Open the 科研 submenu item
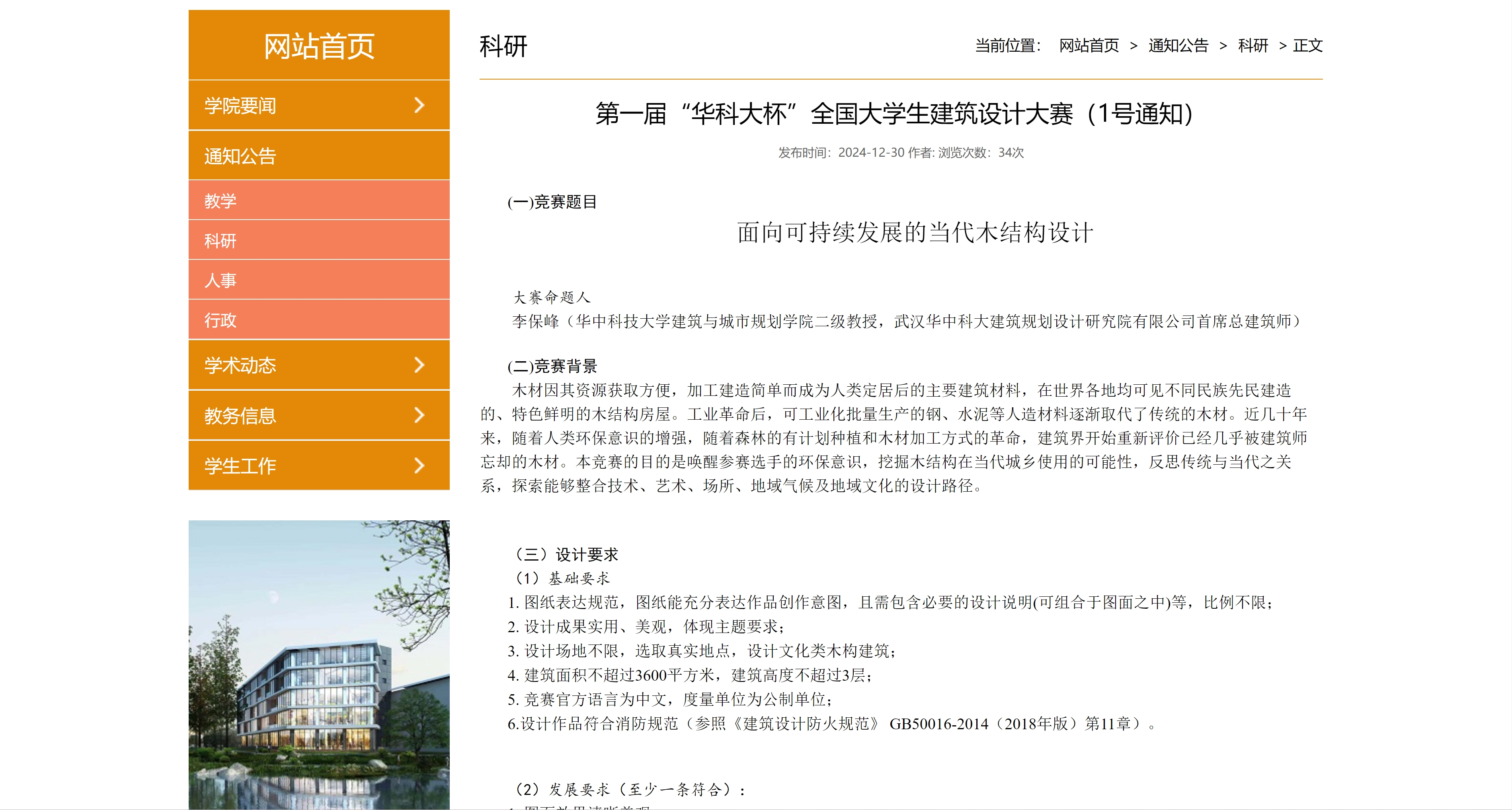This screenshot has width=1512, height=810. pos(220,240)
